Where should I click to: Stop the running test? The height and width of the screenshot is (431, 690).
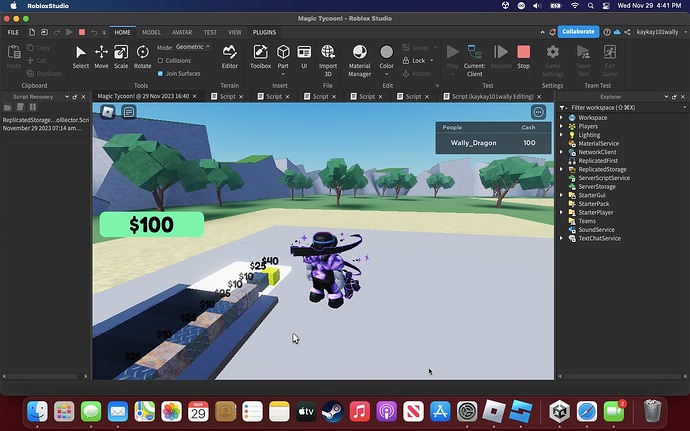click(523, 57)
